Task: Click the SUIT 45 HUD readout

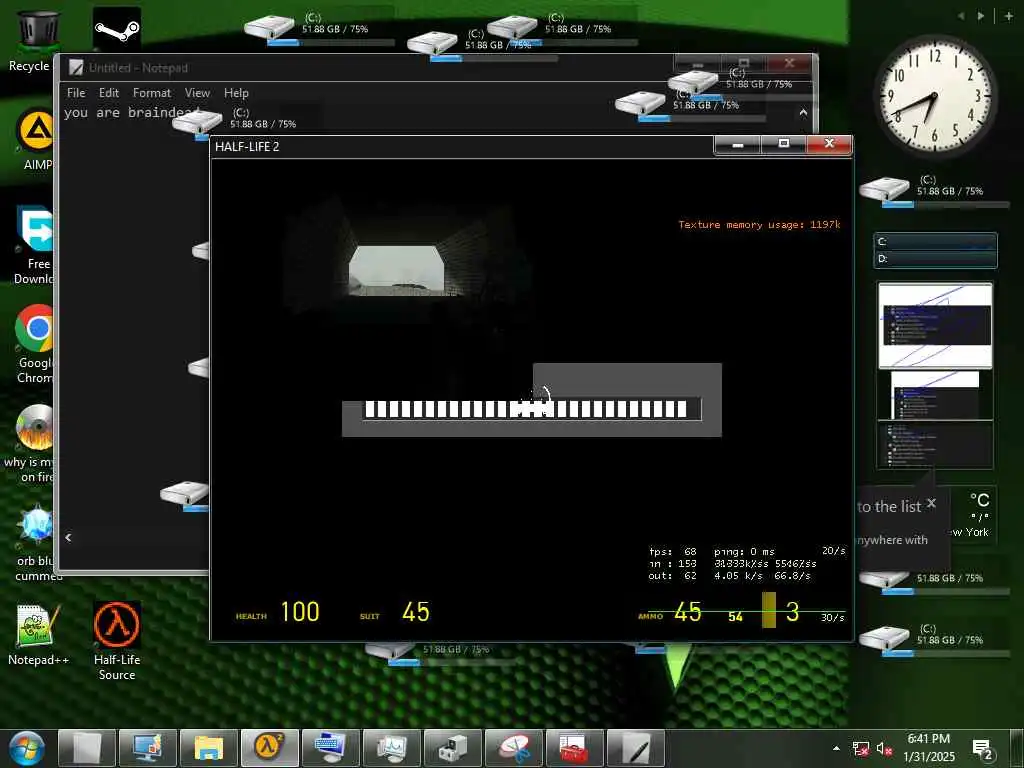Action: coord(394,612)
